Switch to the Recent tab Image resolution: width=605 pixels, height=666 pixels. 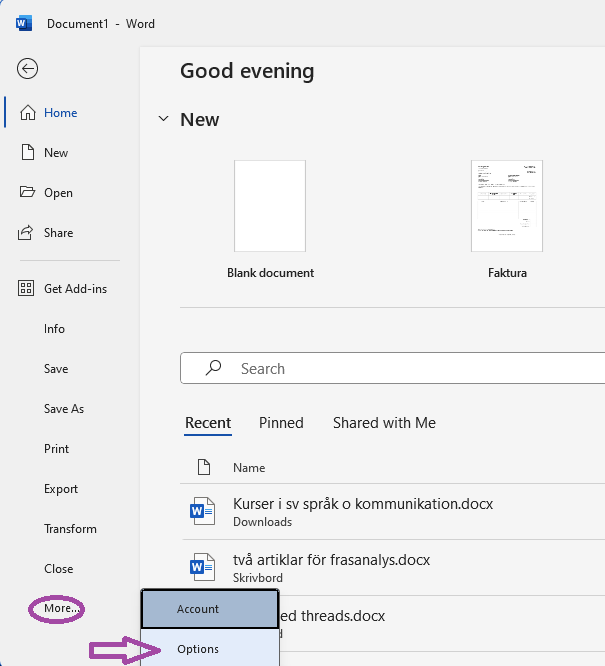[208, 423]
